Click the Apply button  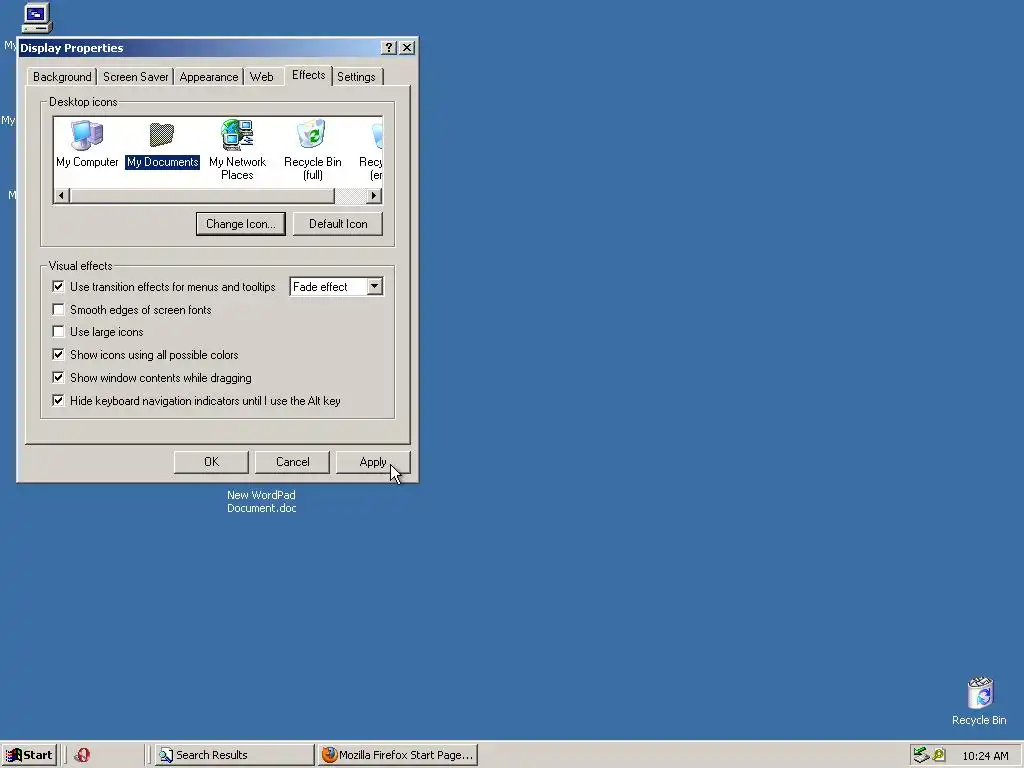(373, 462)
